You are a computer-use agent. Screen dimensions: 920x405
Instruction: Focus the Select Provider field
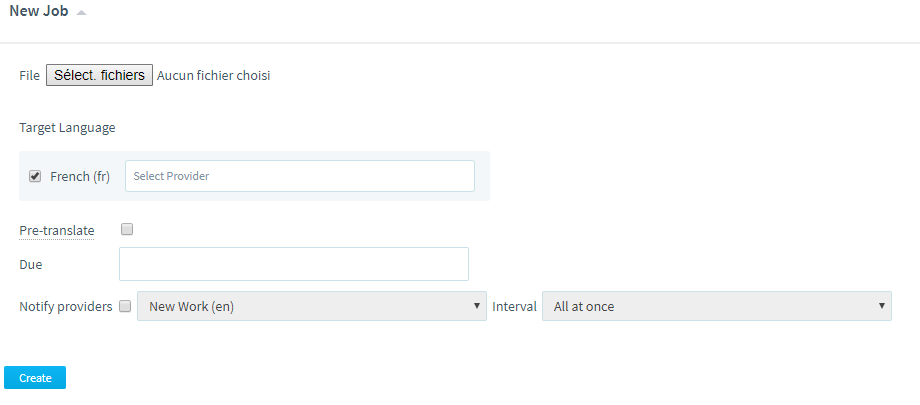300,176
